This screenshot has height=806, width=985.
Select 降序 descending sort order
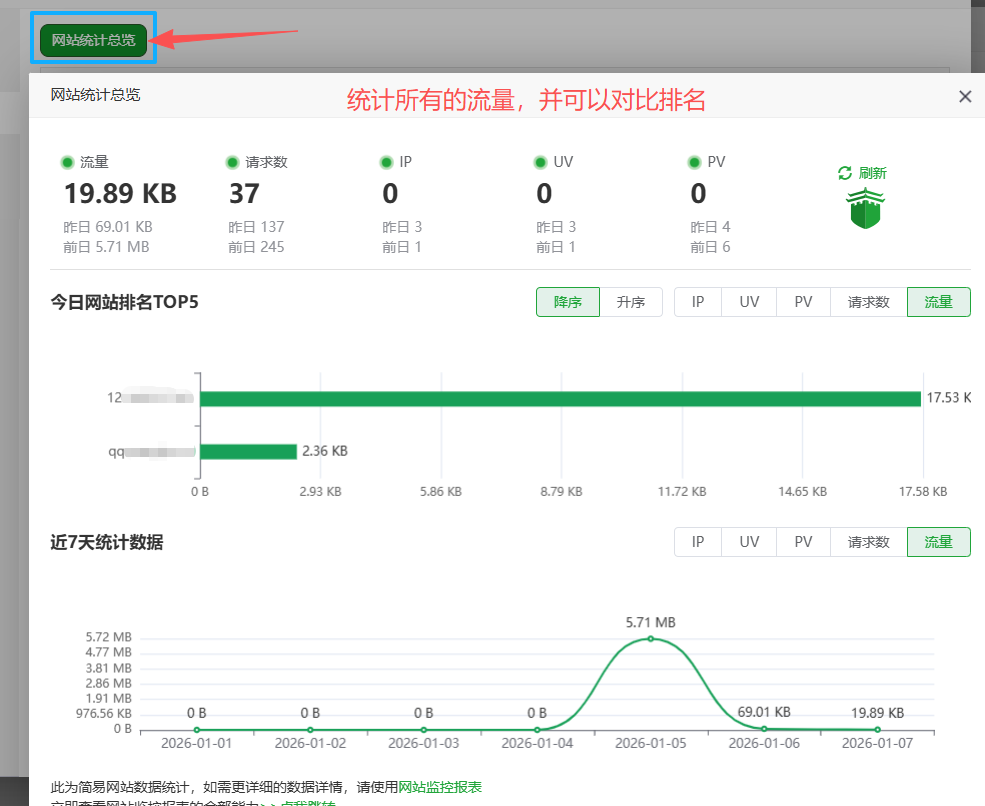point(567,302)
